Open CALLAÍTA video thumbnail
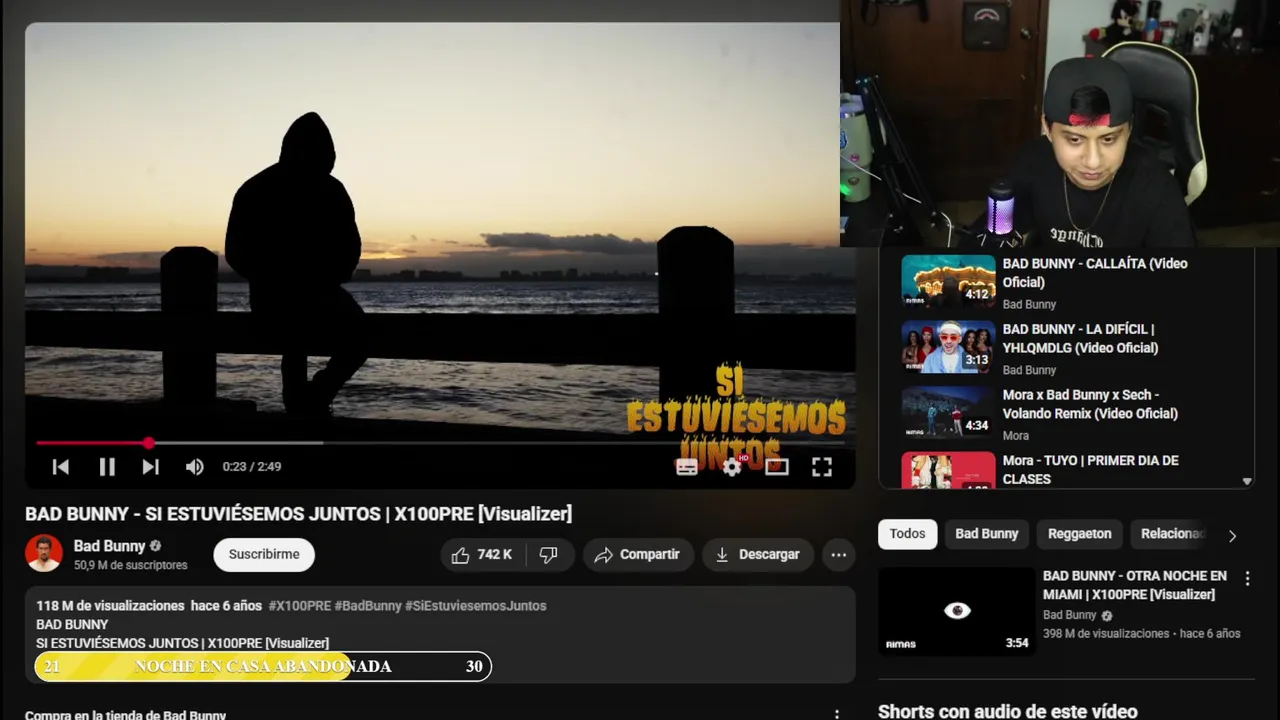 (x=948, y=281)
